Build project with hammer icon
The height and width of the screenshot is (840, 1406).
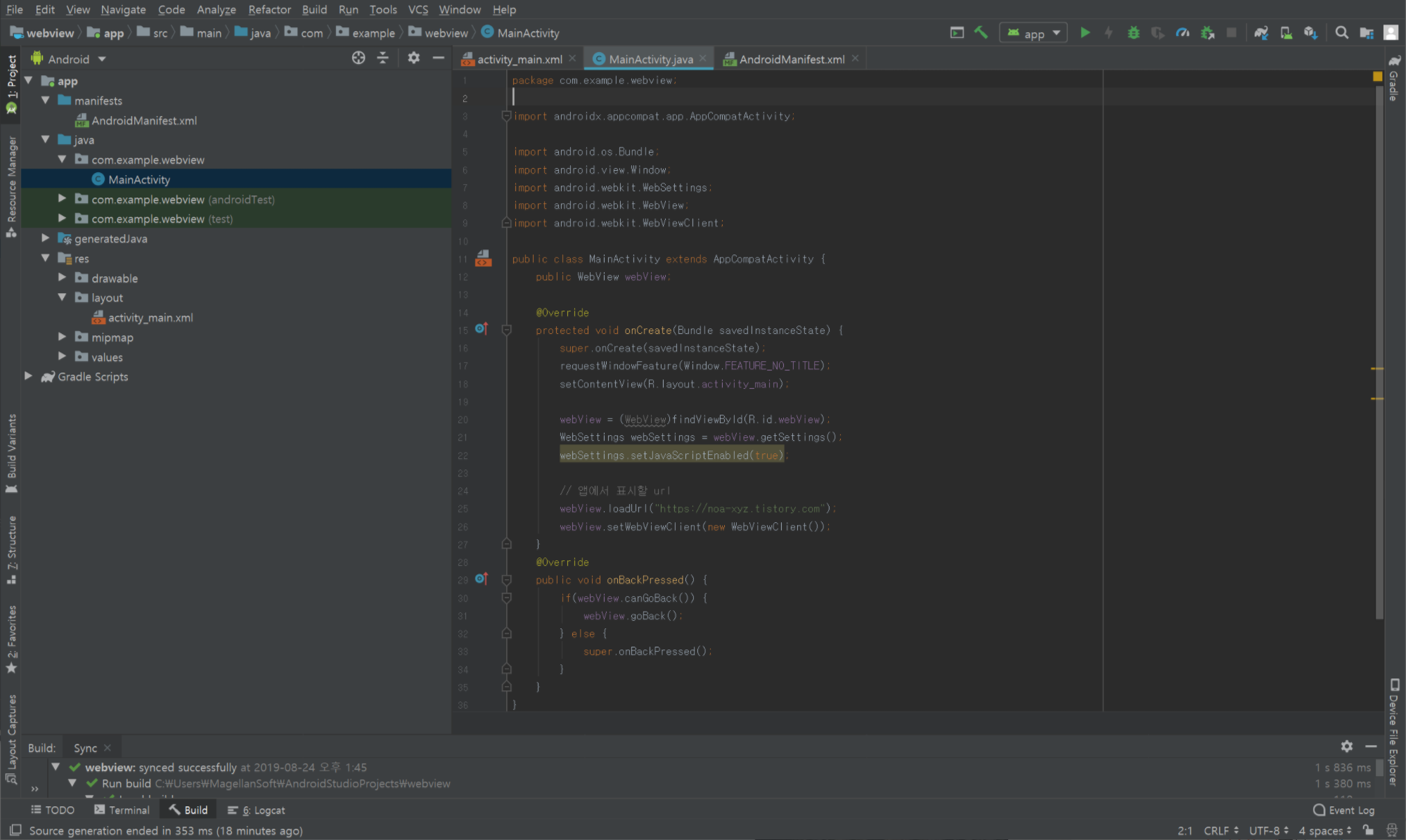981,32
